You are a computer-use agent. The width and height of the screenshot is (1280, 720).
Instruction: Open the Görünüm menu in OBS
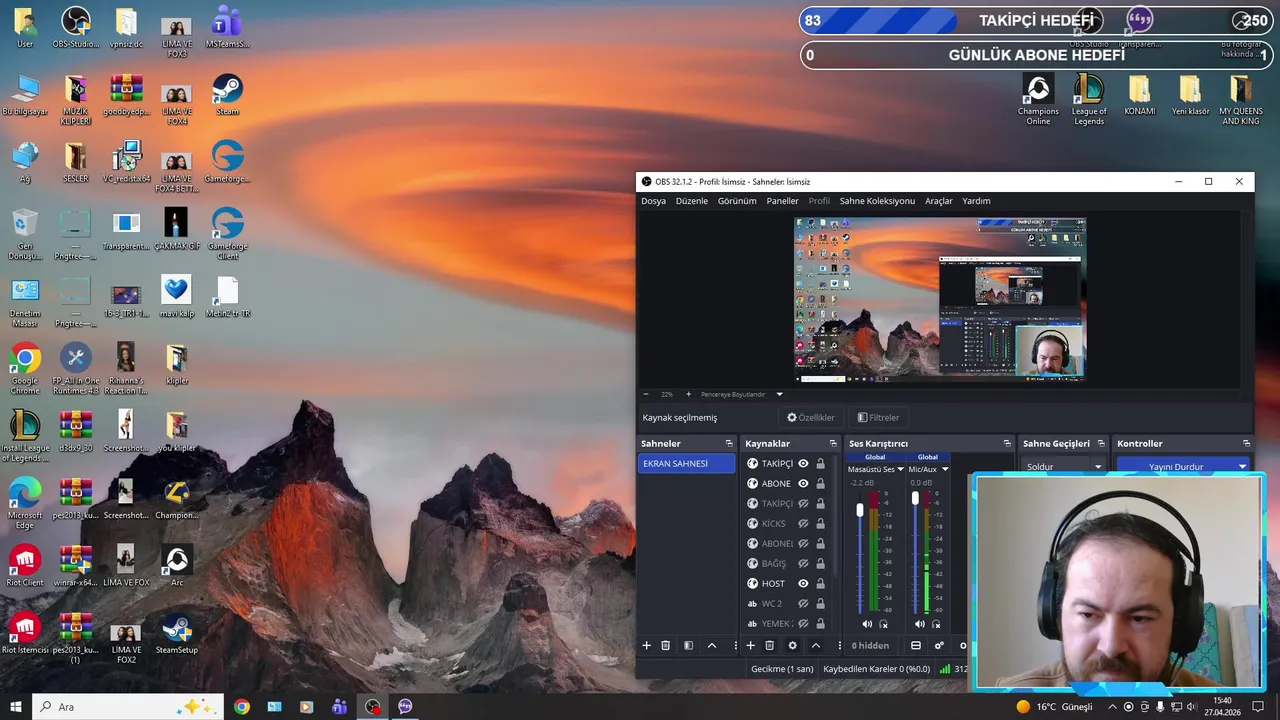point(737,201)
